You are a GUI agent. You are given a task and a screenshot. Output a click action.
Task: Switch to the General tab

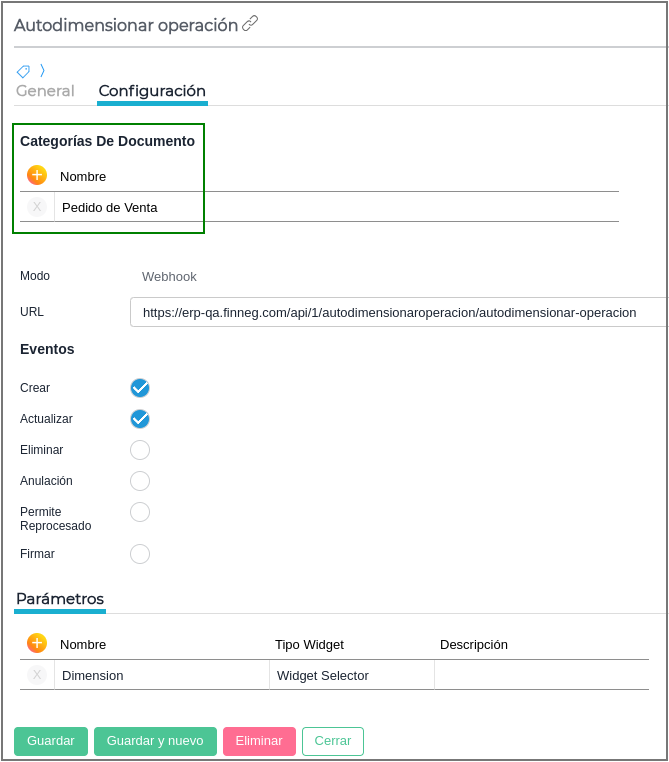45,91
